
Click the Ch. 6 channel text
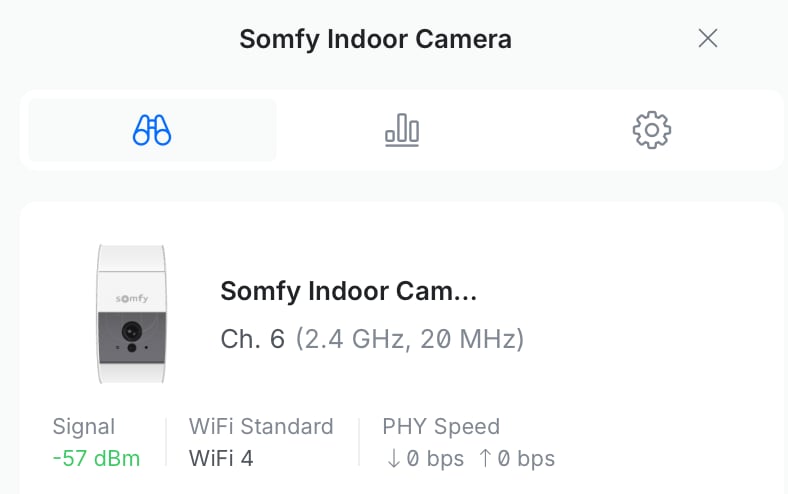point(253,339)
